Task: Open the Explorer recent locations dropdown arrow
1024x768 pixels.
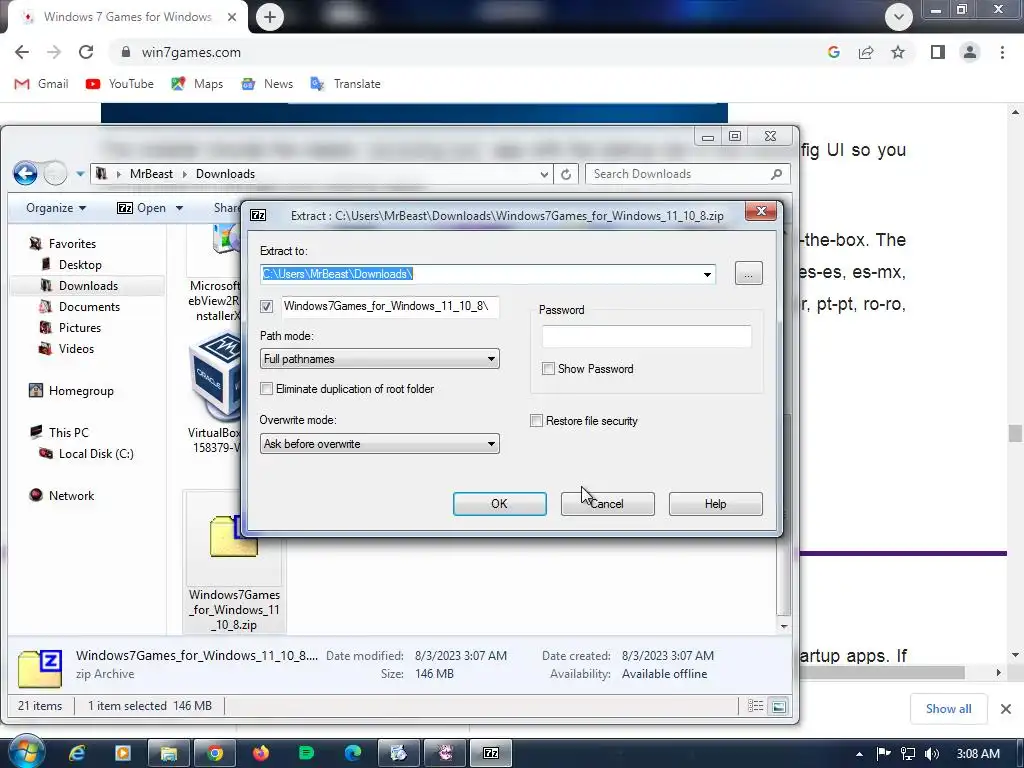Action: point(80,174)
